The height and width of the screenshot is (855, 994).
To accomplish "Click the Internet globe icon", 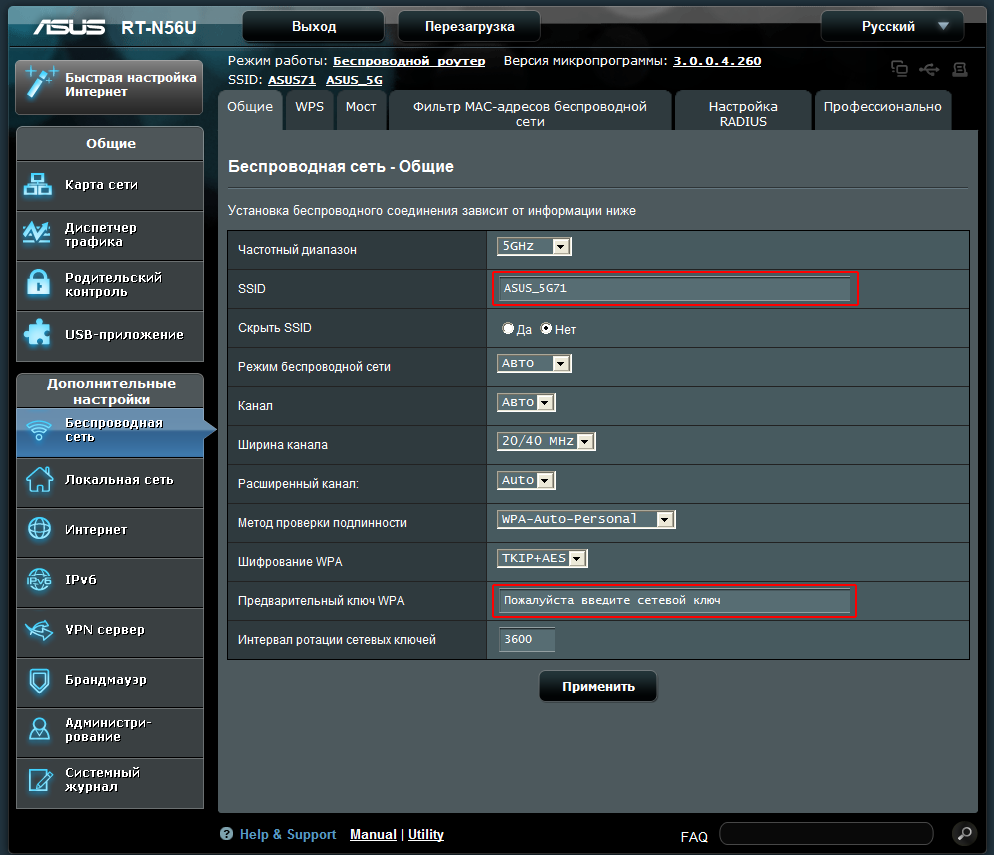I will (39, 528).
